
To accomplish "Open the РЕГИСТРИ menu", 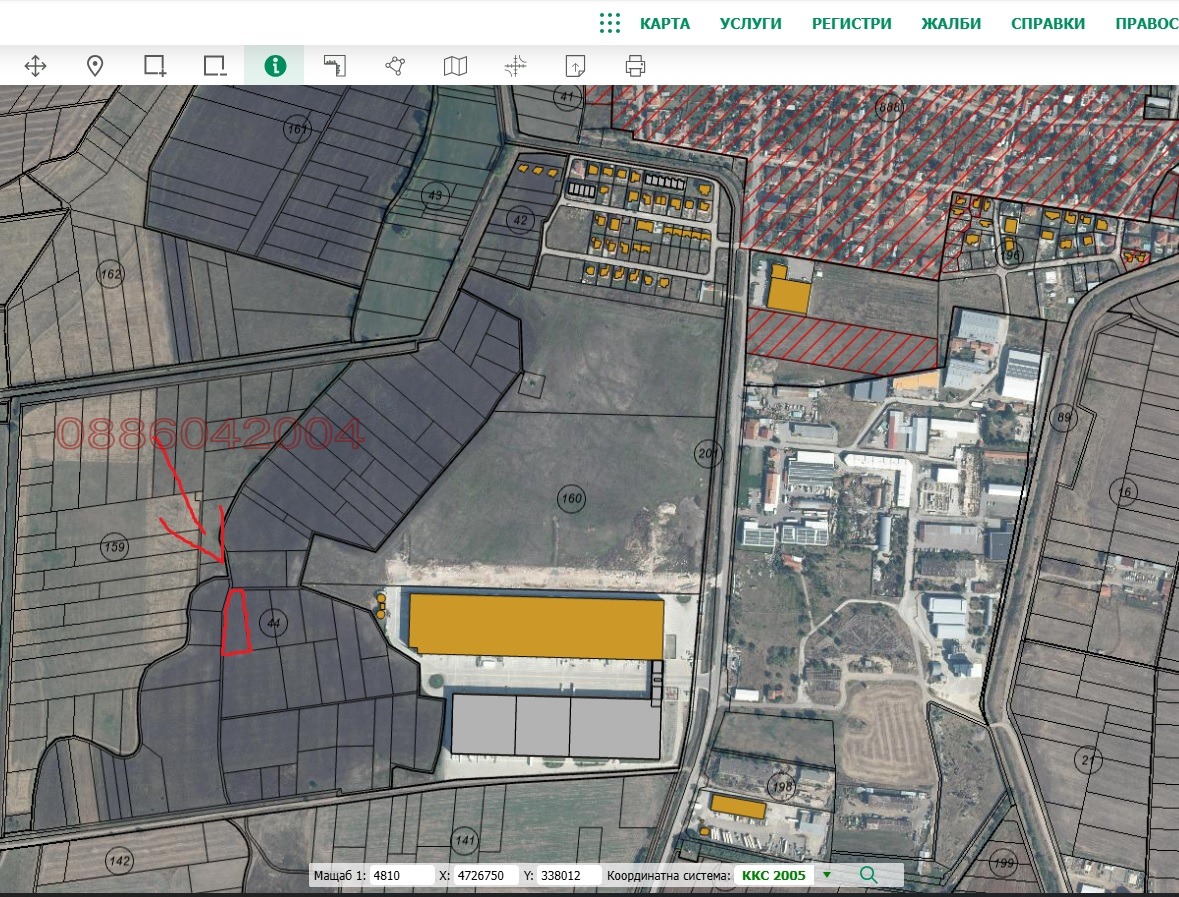I will coord(851,23).
